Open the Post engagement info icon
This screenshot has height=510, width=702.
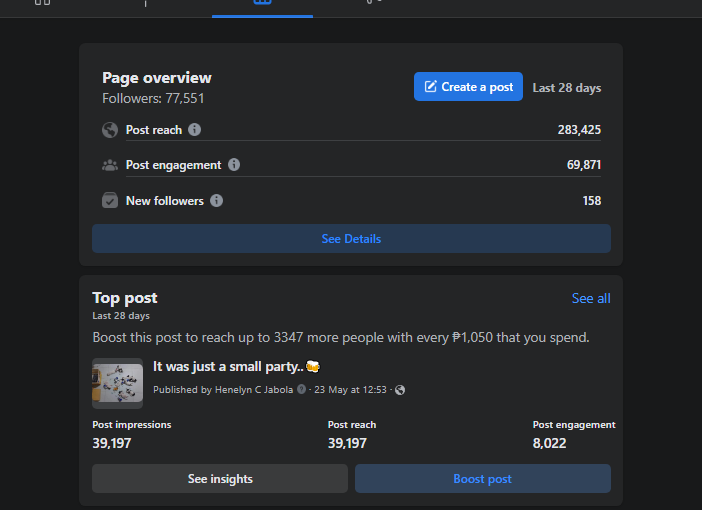[x=234, y=165]
